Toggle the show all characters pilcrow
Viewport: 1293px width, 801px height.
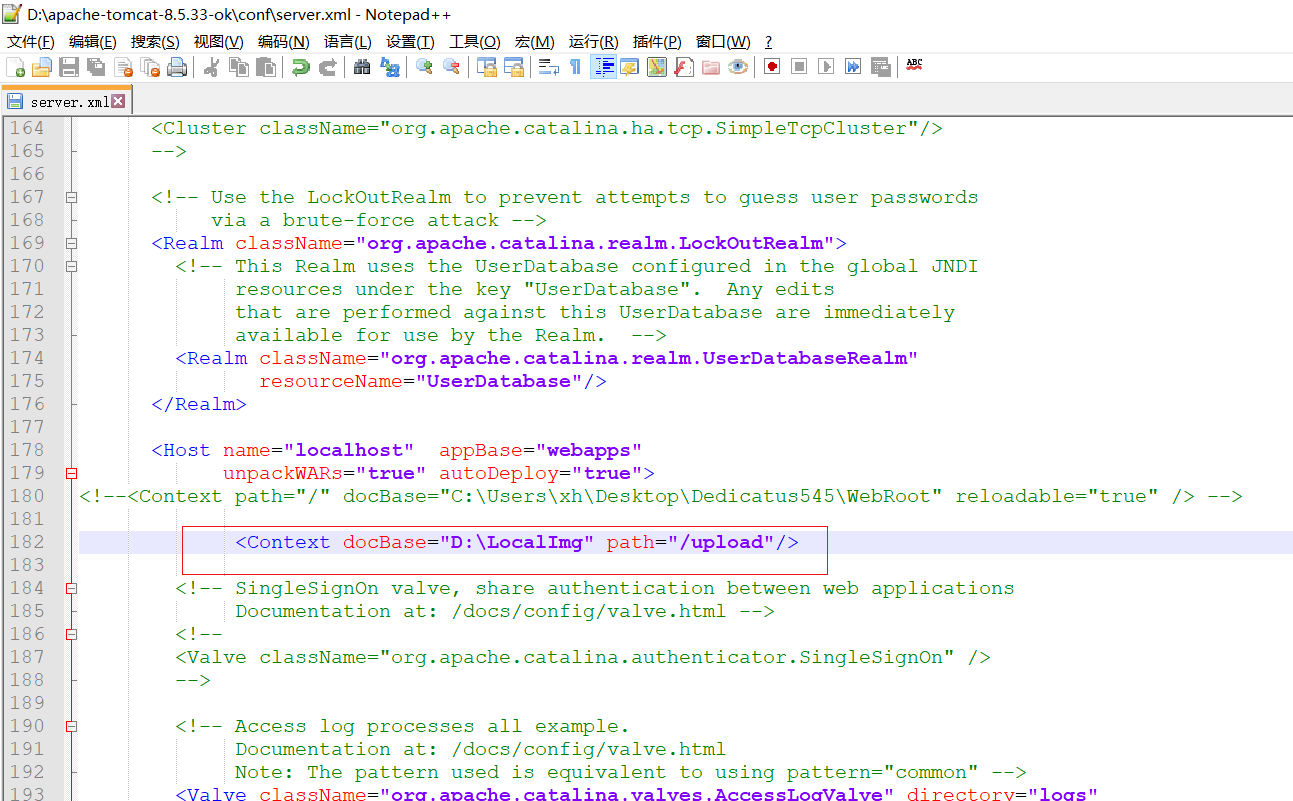(x=575, y=67)
